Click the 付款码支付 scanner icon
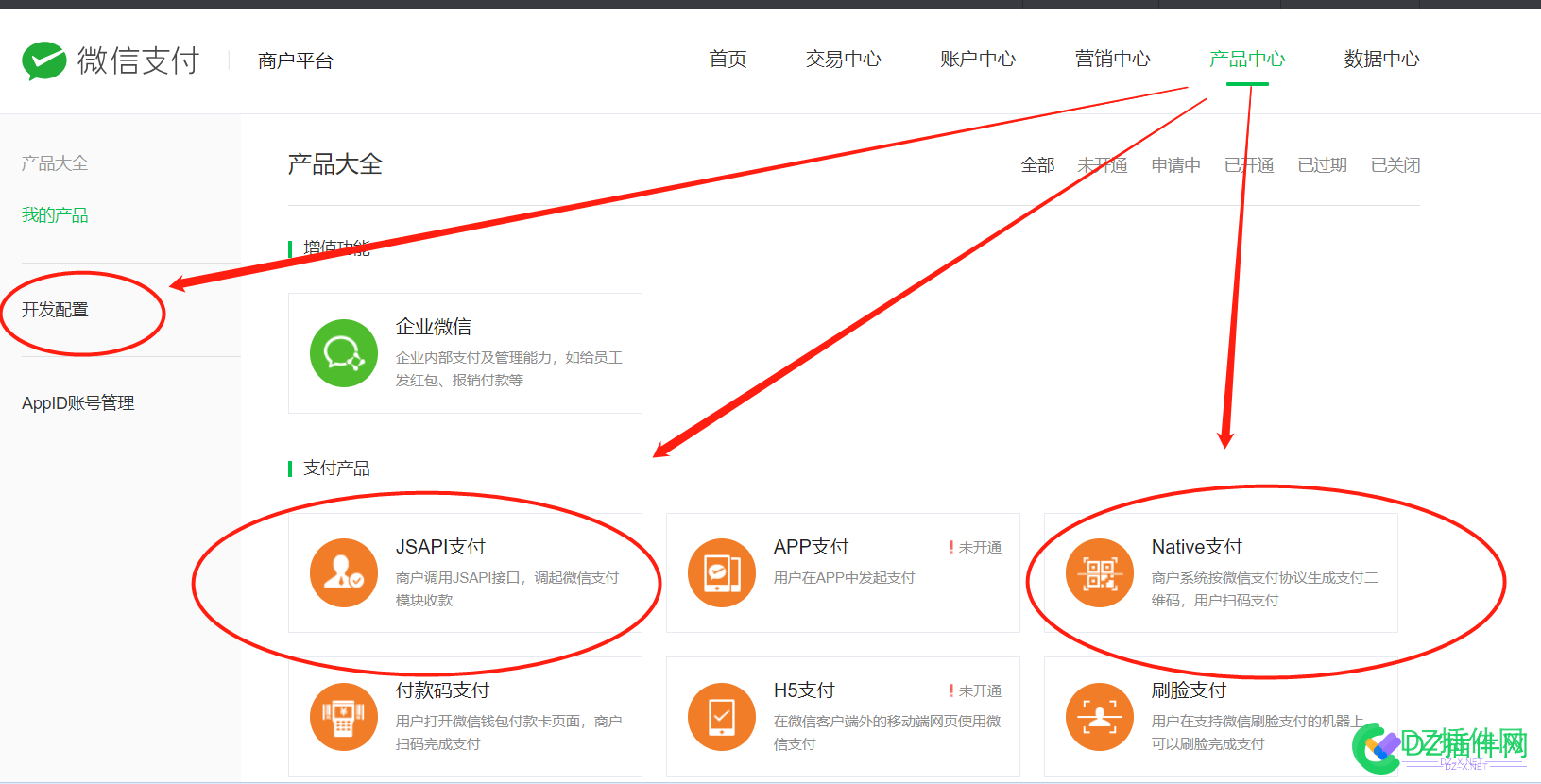This screenshot has height=784, width=1541. pyautogui.click(x=344, y=717)
